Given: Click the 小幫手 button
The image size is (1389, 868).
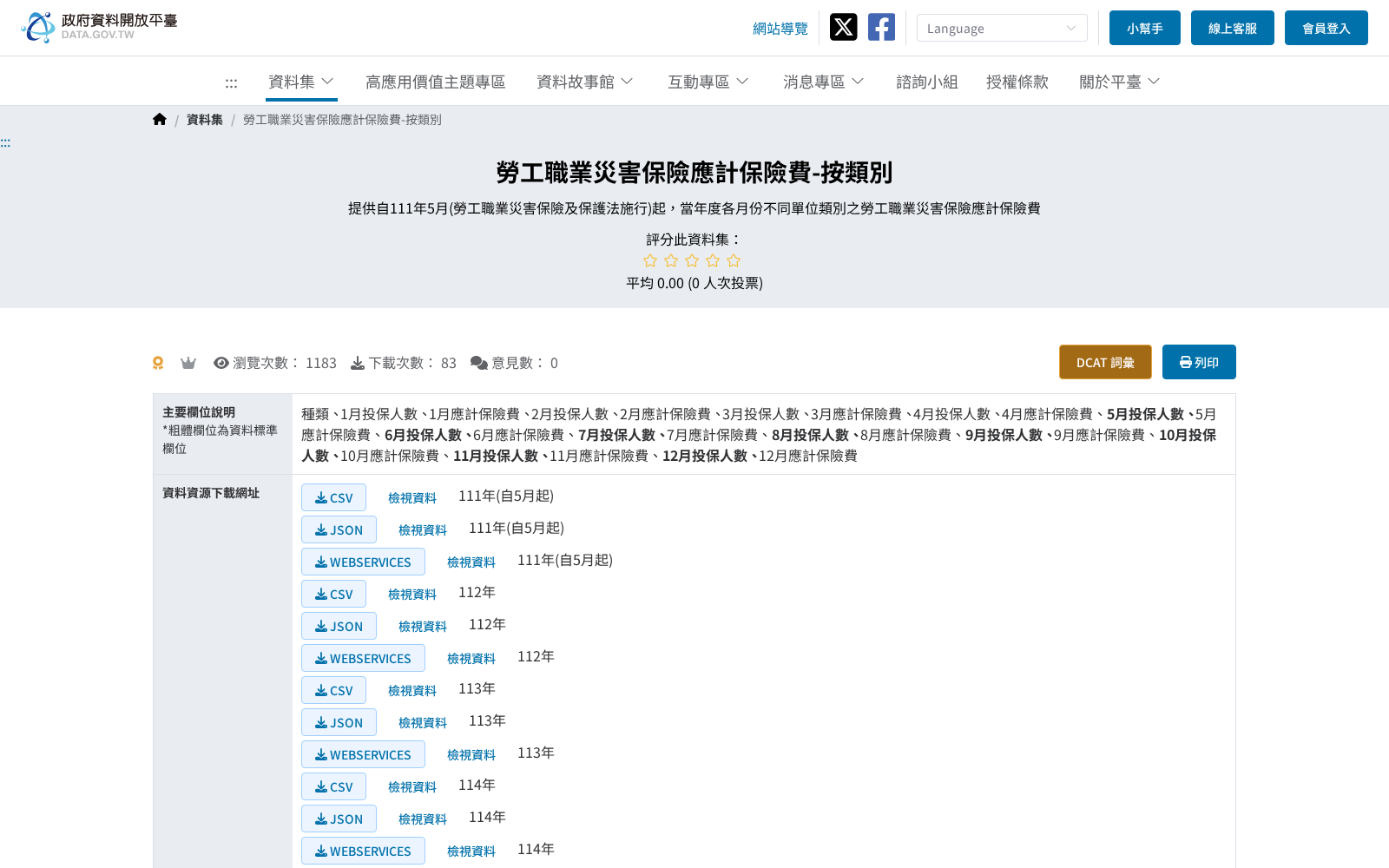Looking at the screenshot, I should coord(1145,28).
